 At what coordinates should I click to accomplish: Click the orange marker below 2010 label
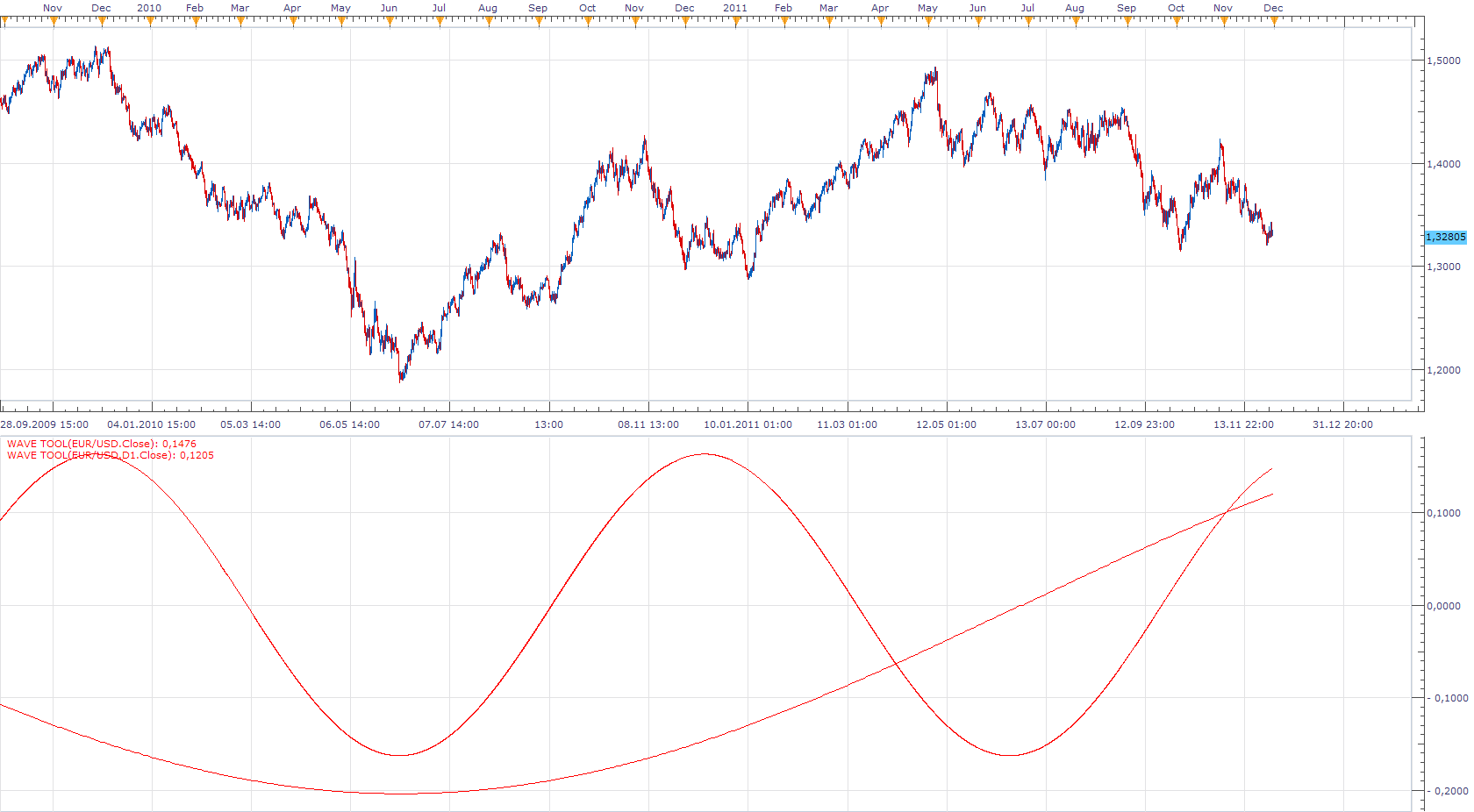coord(150,21)
